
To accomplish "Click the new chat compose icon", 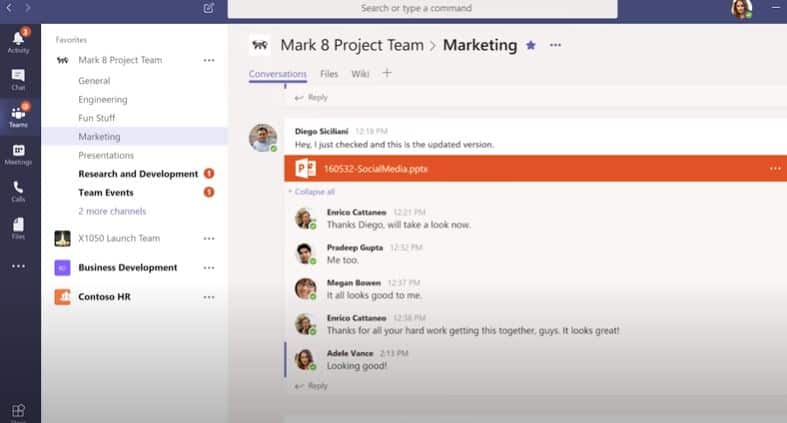I will [x=209, y=8].
